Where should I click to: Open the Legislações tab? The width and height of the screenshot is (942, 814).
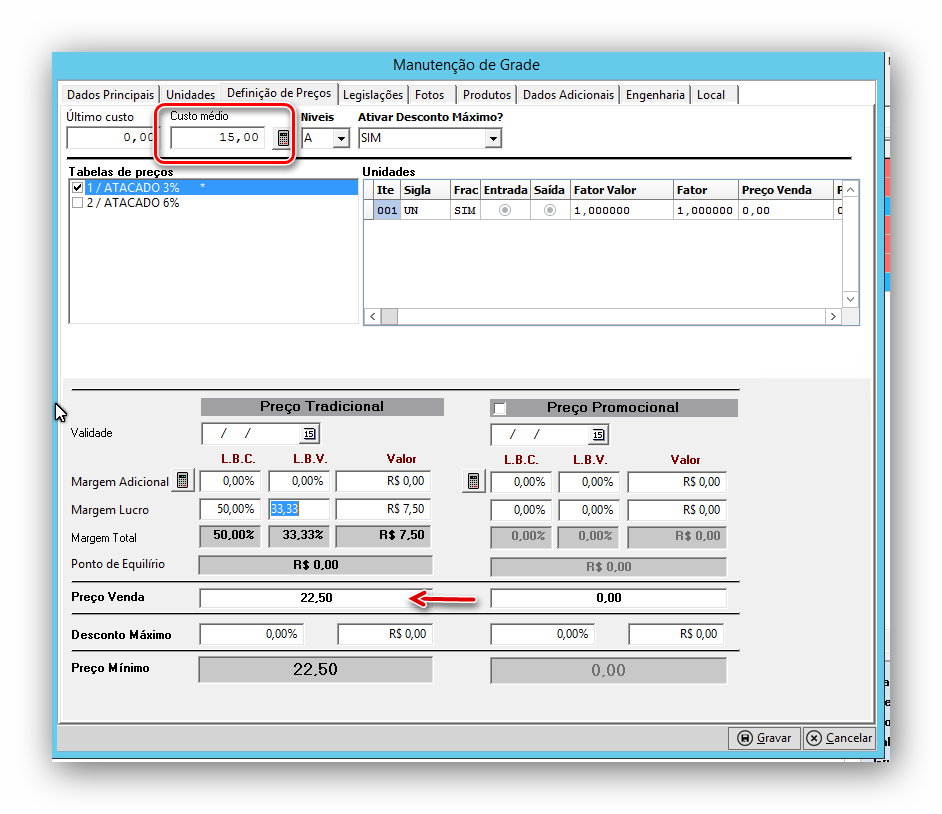[373, 95]
